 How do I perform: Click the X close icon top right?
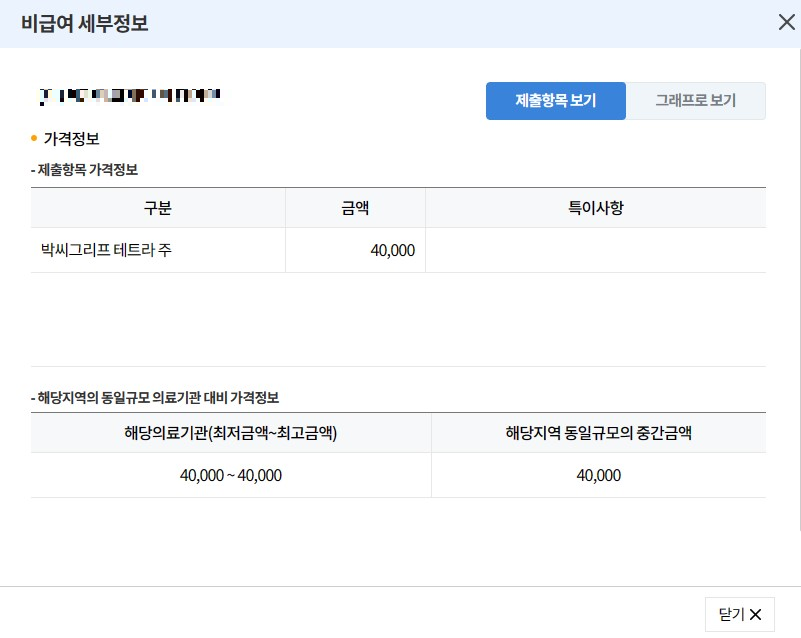coord(786,22)
